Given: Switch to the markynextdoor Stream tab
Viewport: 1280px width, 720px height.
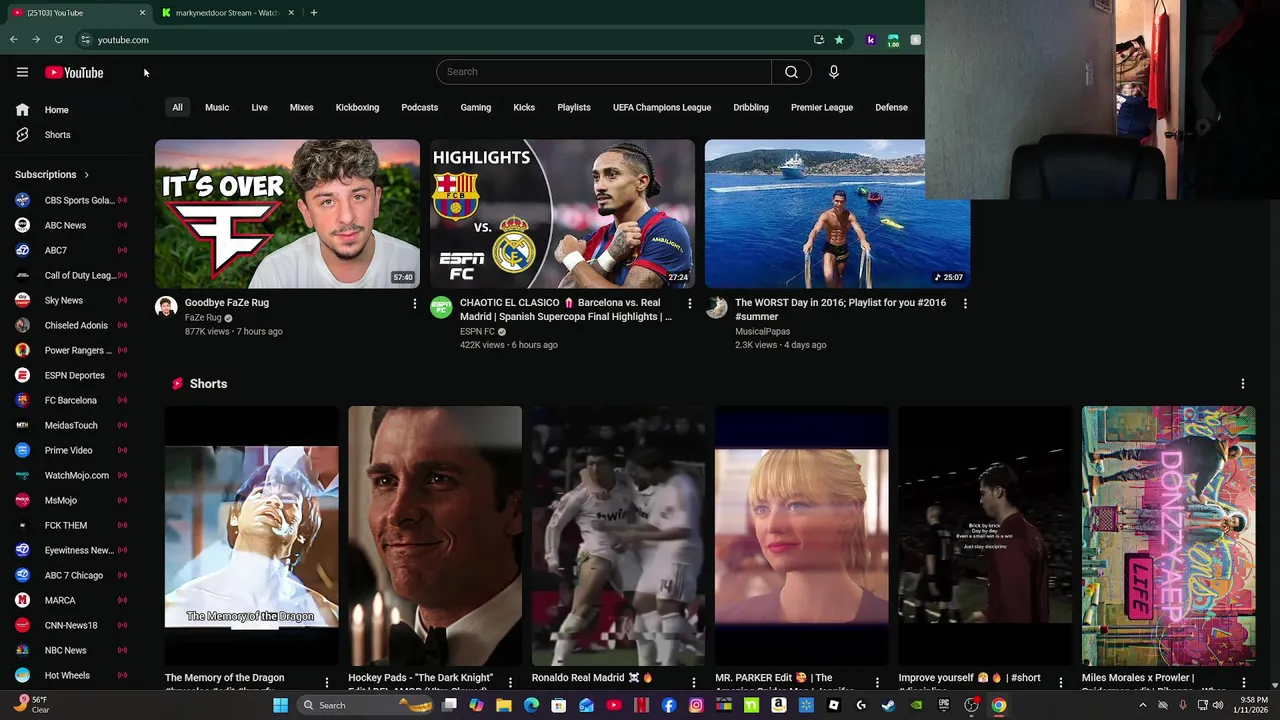Looking at the screenshot, I should click(x=225, y=13).
